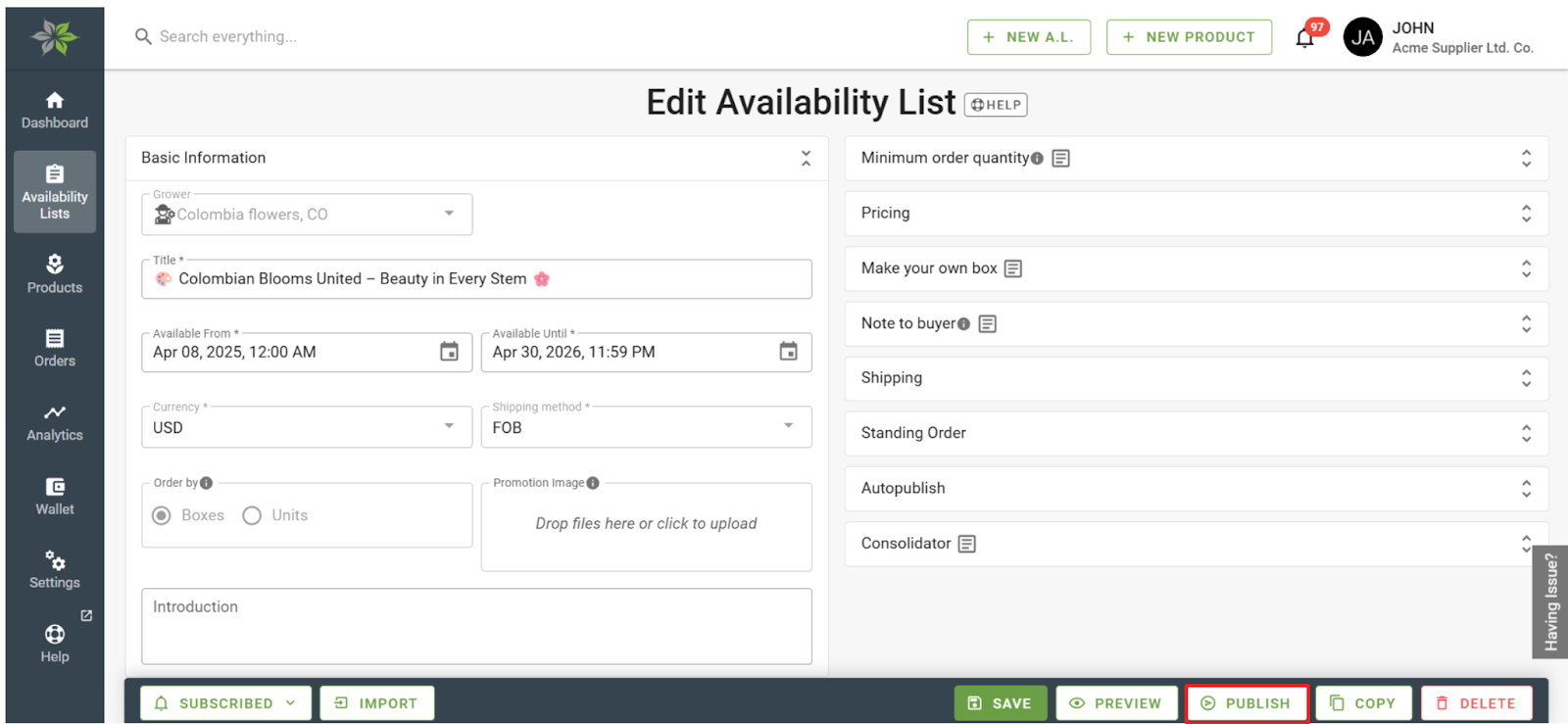1568x724 pixels.
Task: Click the Order by info icon
Action: [206, 483]
